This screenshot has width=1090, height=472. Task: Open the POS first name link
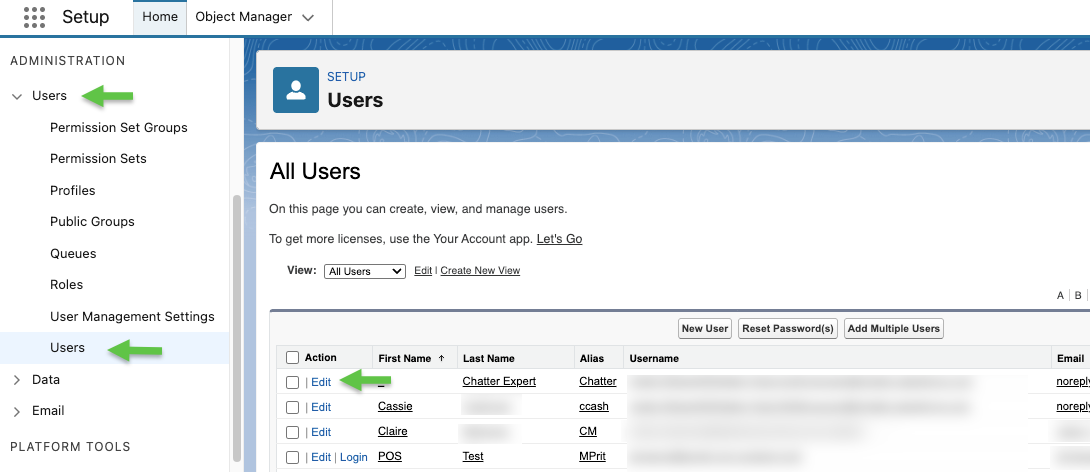(390, 457)
